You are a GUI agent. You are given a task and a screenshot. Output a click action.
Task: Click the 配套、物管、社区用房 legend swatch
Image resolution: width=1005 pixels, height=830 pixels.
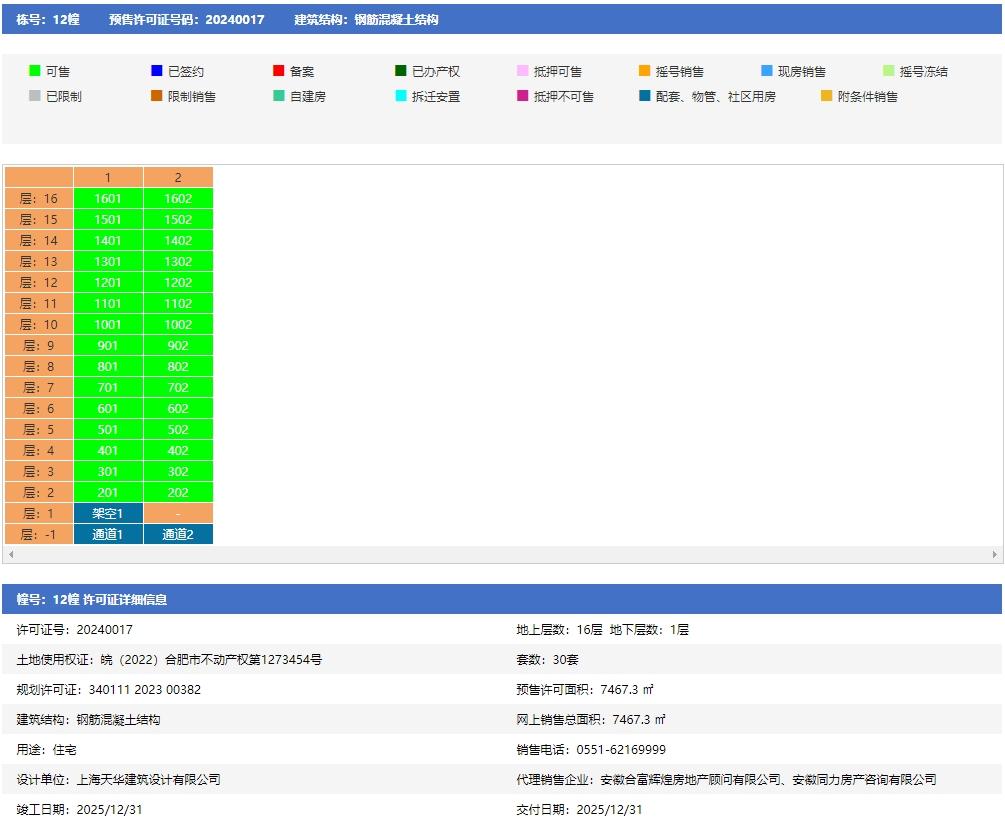coord(644,95)
